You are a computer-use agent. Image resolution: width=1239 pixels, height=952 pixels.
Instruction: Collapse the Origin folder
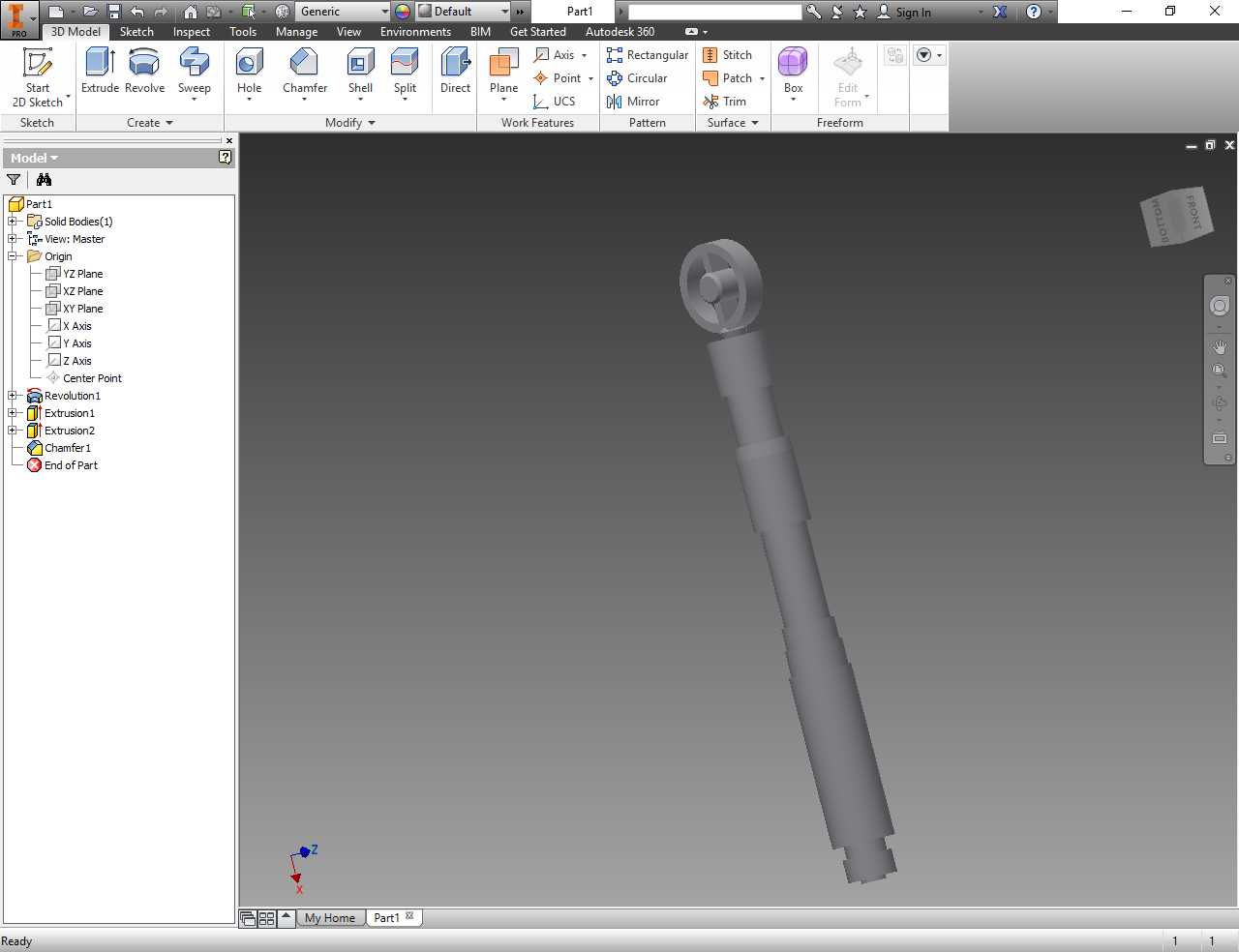[x=13, y=256]
